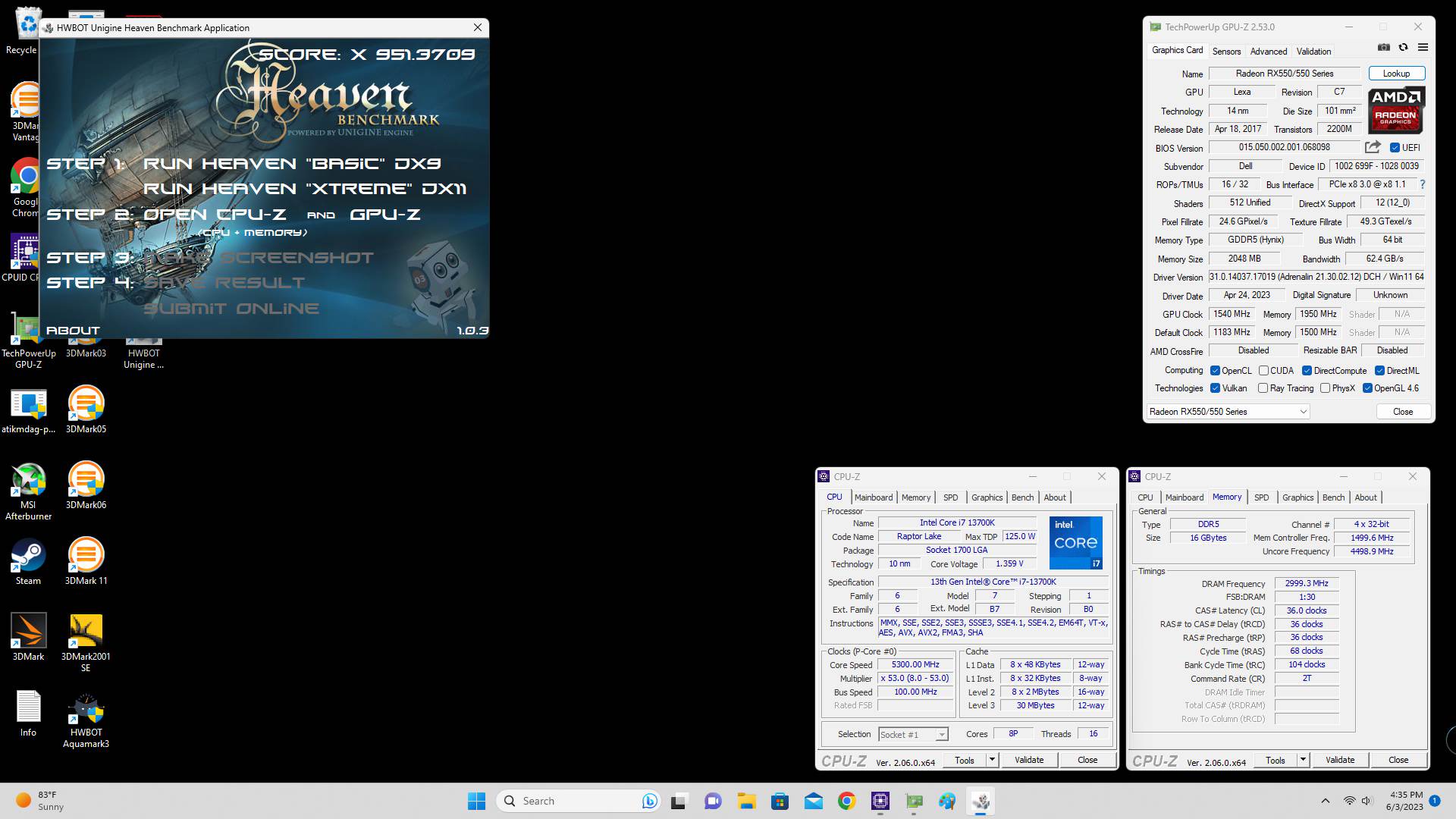Click the GPU-Z taskbar icon
1456x819 pixels.
pyautogui.click(x=913, y=801)
